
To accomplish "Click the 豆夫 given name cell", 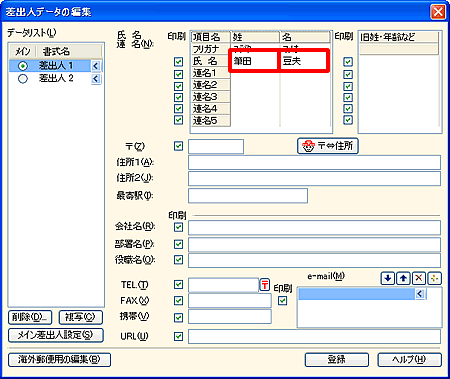I will (x=305, y=61).
